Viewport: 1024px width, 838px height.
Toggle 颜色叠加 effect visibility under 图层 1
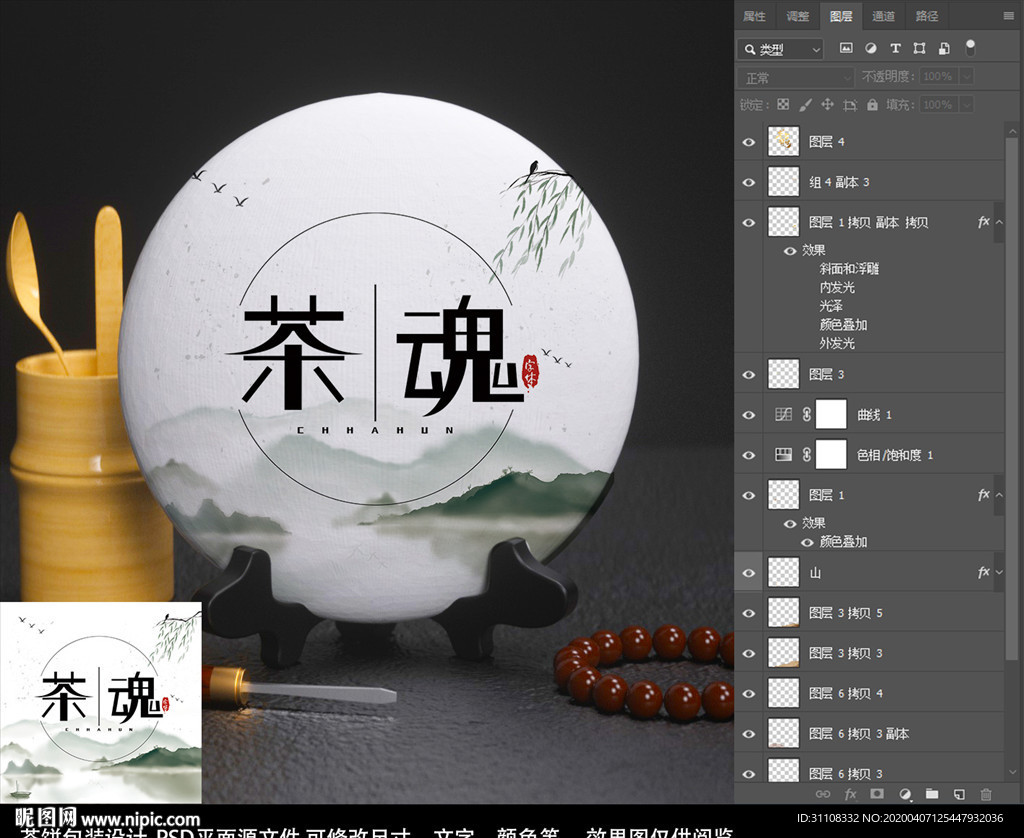pos(807,542)
